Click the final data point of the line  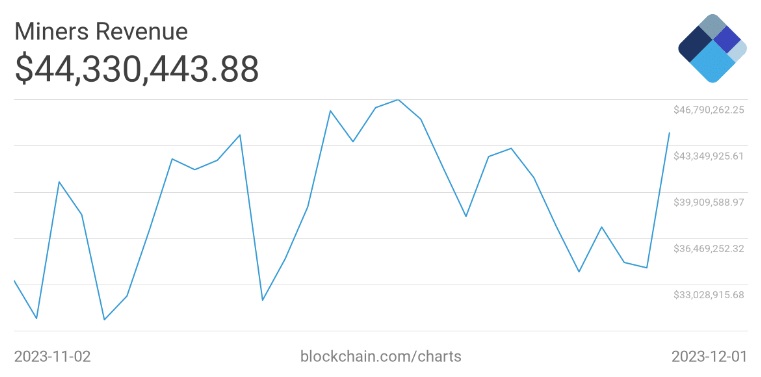670,132
